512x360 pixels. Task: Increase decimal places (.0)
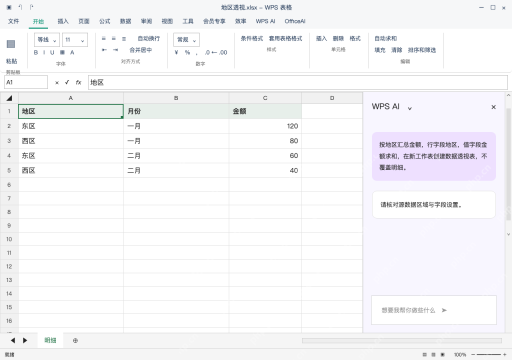pyautogui.click(x=207, y=52)
